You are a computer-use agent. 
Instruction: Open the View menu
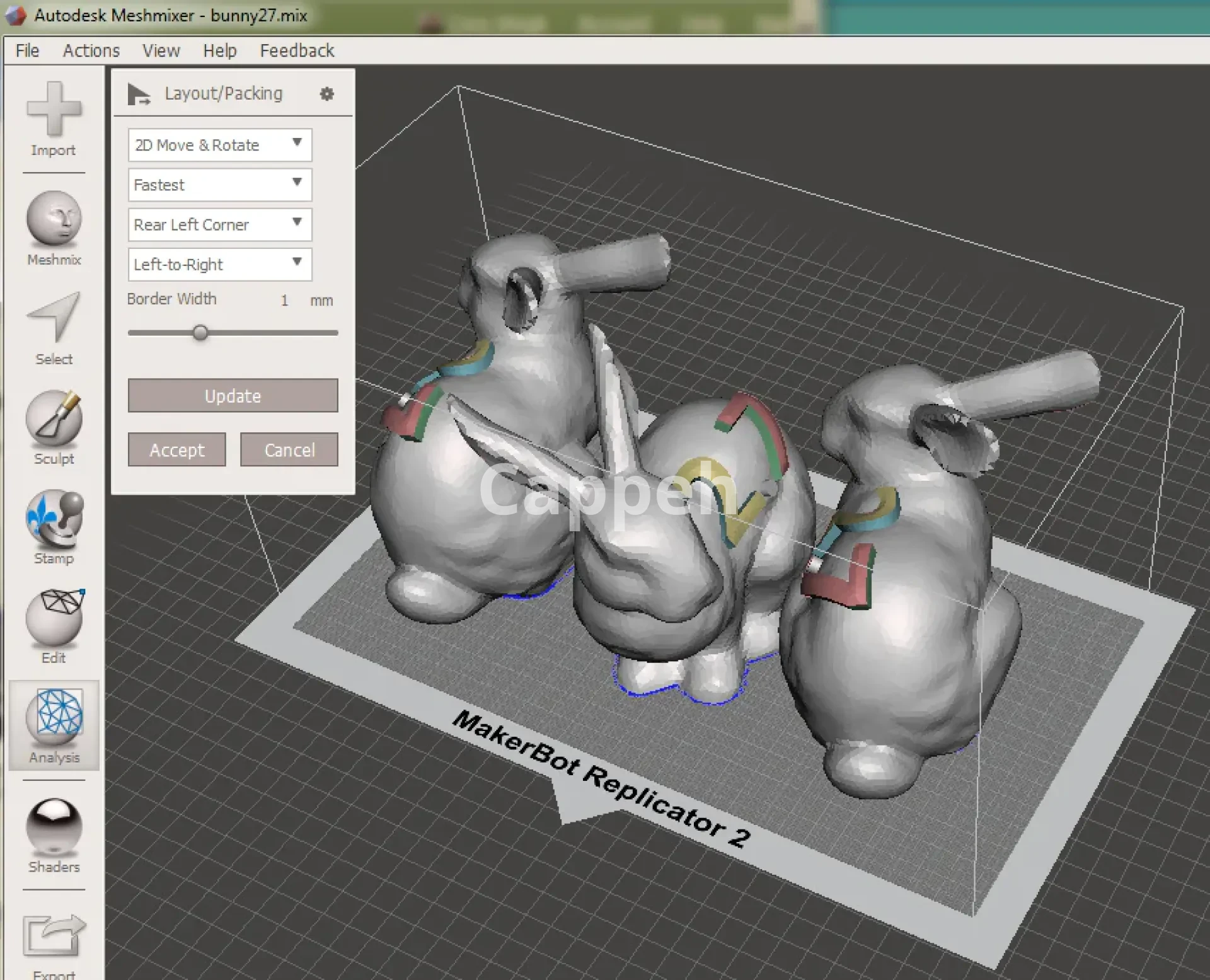click(x=161, y=50)
